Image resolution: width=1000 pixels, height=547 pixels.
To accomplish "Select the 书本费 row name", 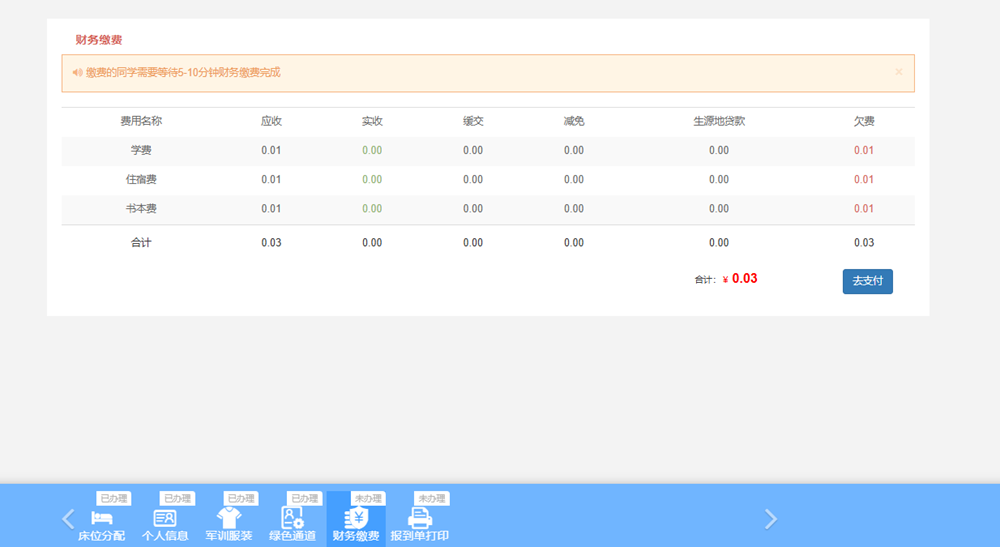I will pyautogui.click(x=141, y=209).
